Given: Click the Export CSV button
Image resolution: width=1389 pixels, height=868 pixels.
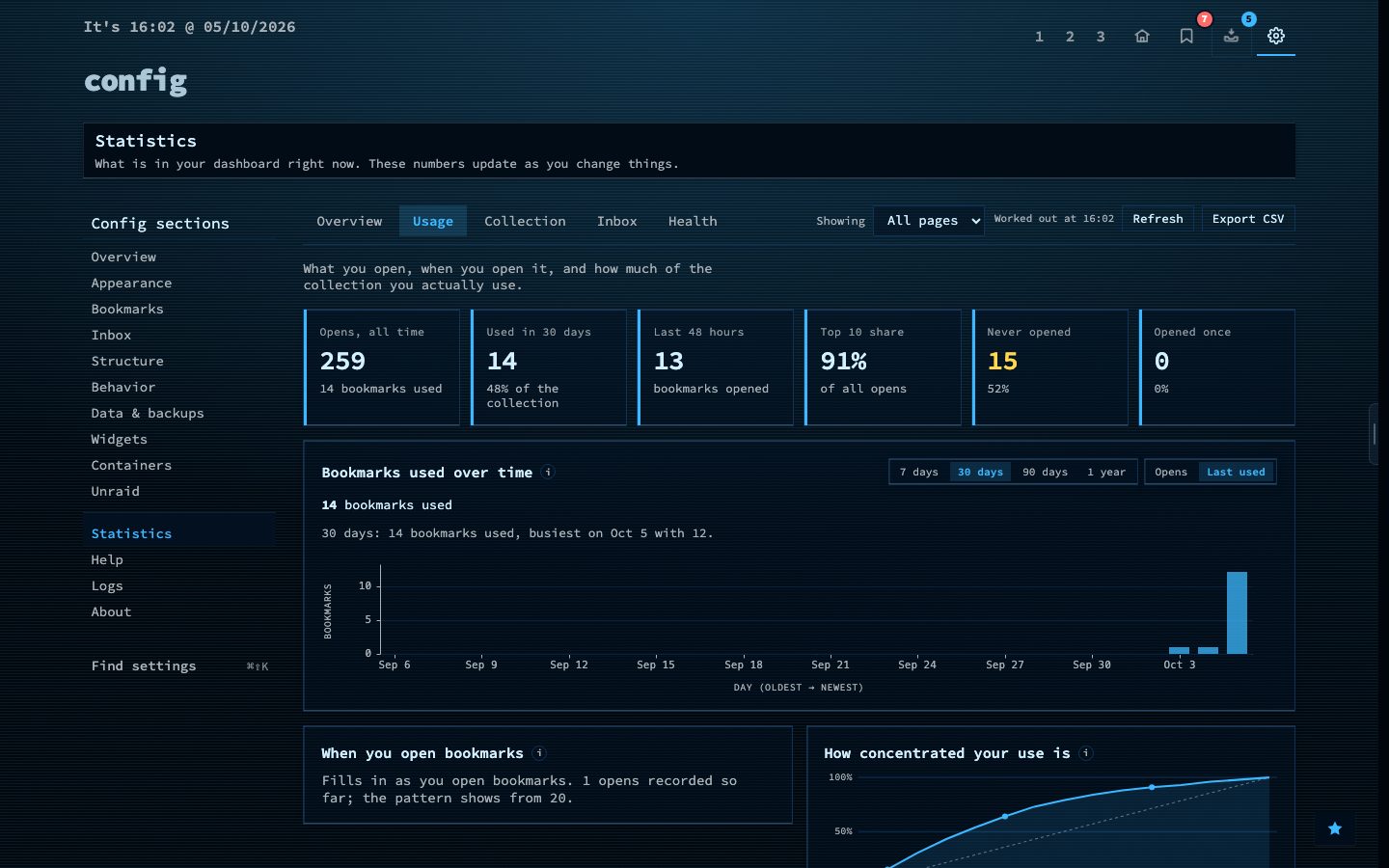Looking at the screenshot, I should point(1248,219).
